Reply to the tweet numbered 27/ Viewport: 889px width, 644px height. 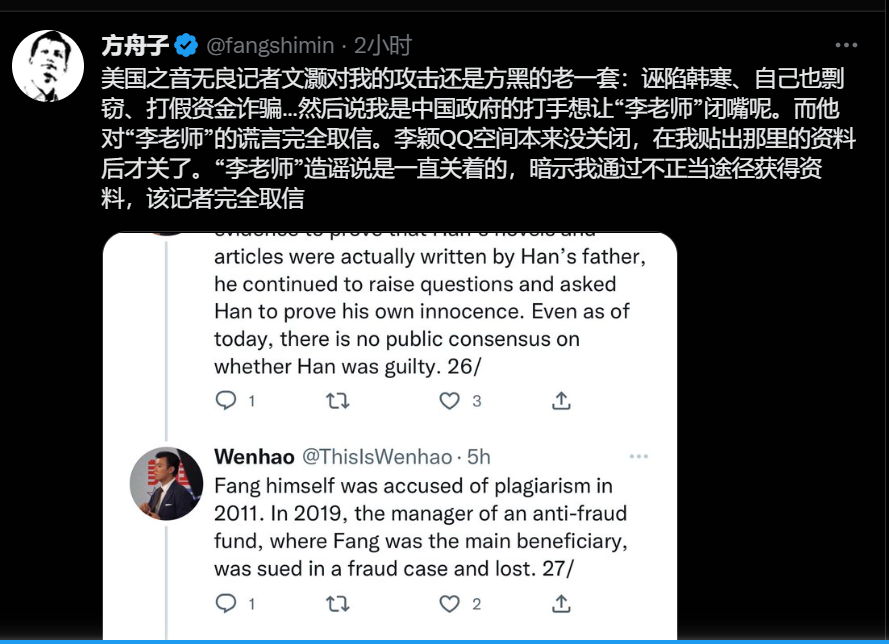pyautogui.click(x=226, y=603)
